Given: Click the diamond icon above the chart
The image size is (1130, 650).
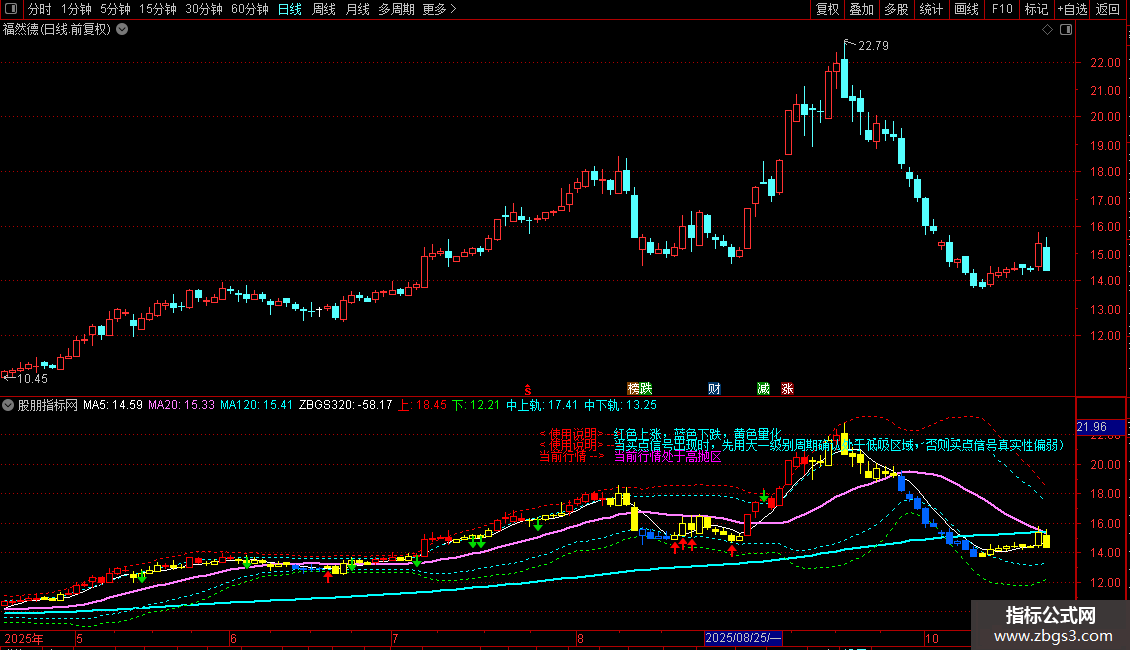Looking at the screenshot, I should tap(1047, 30).
